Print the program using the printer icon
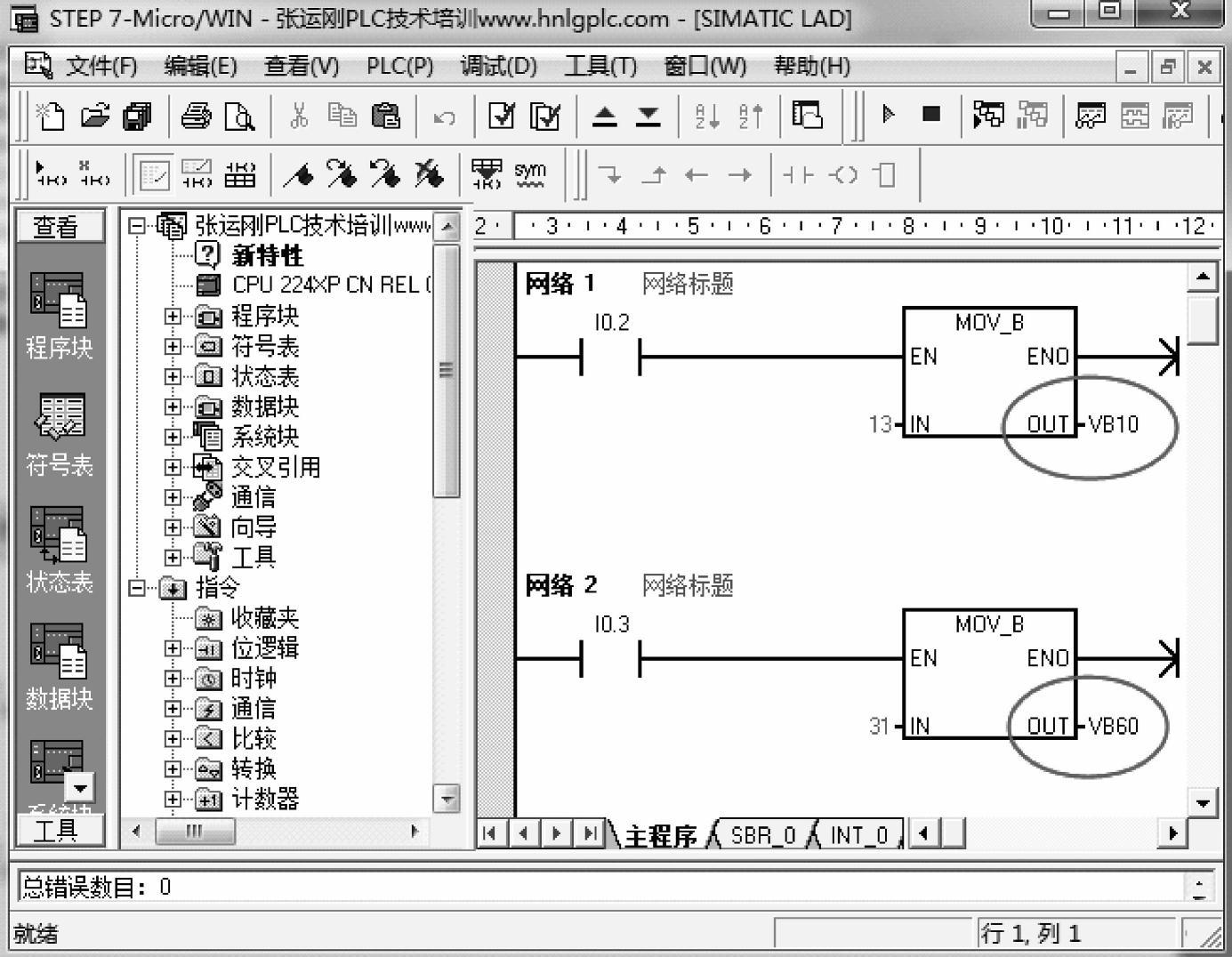The height and width of the screenshot is (957, 1232). tap(196, 116)
